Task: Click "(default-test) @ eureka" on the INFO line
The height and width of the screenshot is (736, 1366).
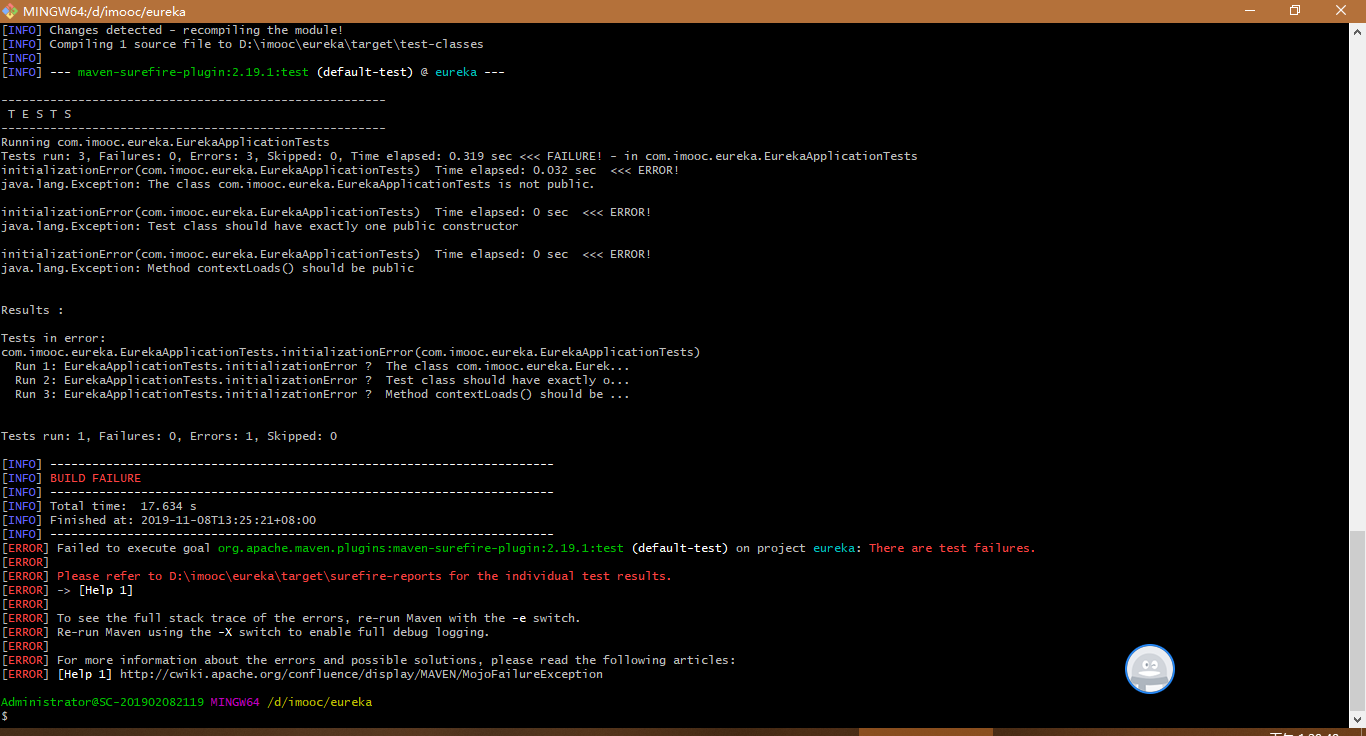Action: click(x=397, y=72)
